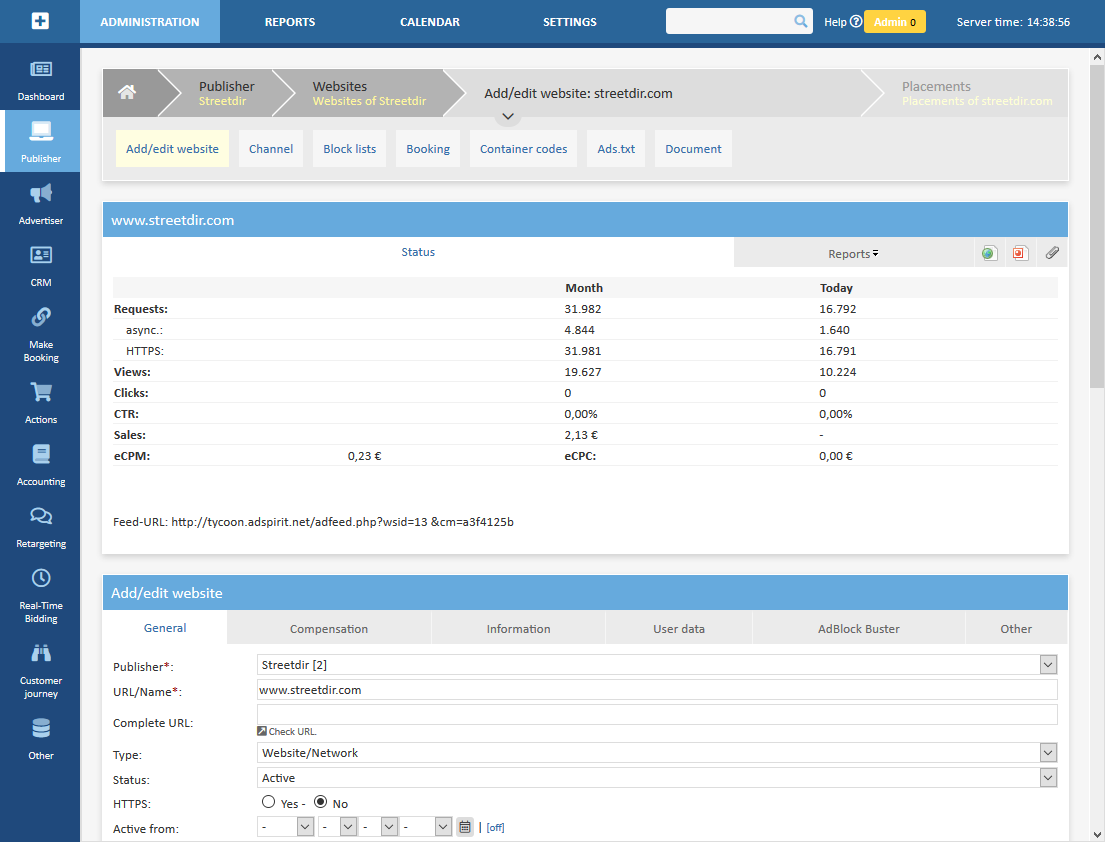Screen dimensions: 1105x842
Task: Select No for HTTPS
Action: [x=321, y=802]
